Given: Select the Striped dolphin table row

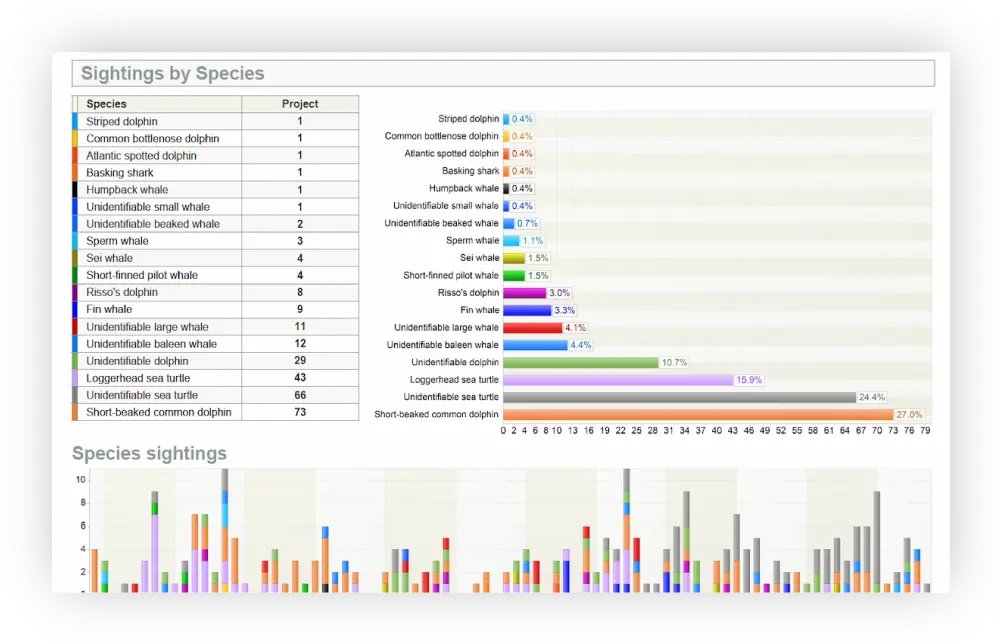Looking at the screenshot, I should 216,121.
